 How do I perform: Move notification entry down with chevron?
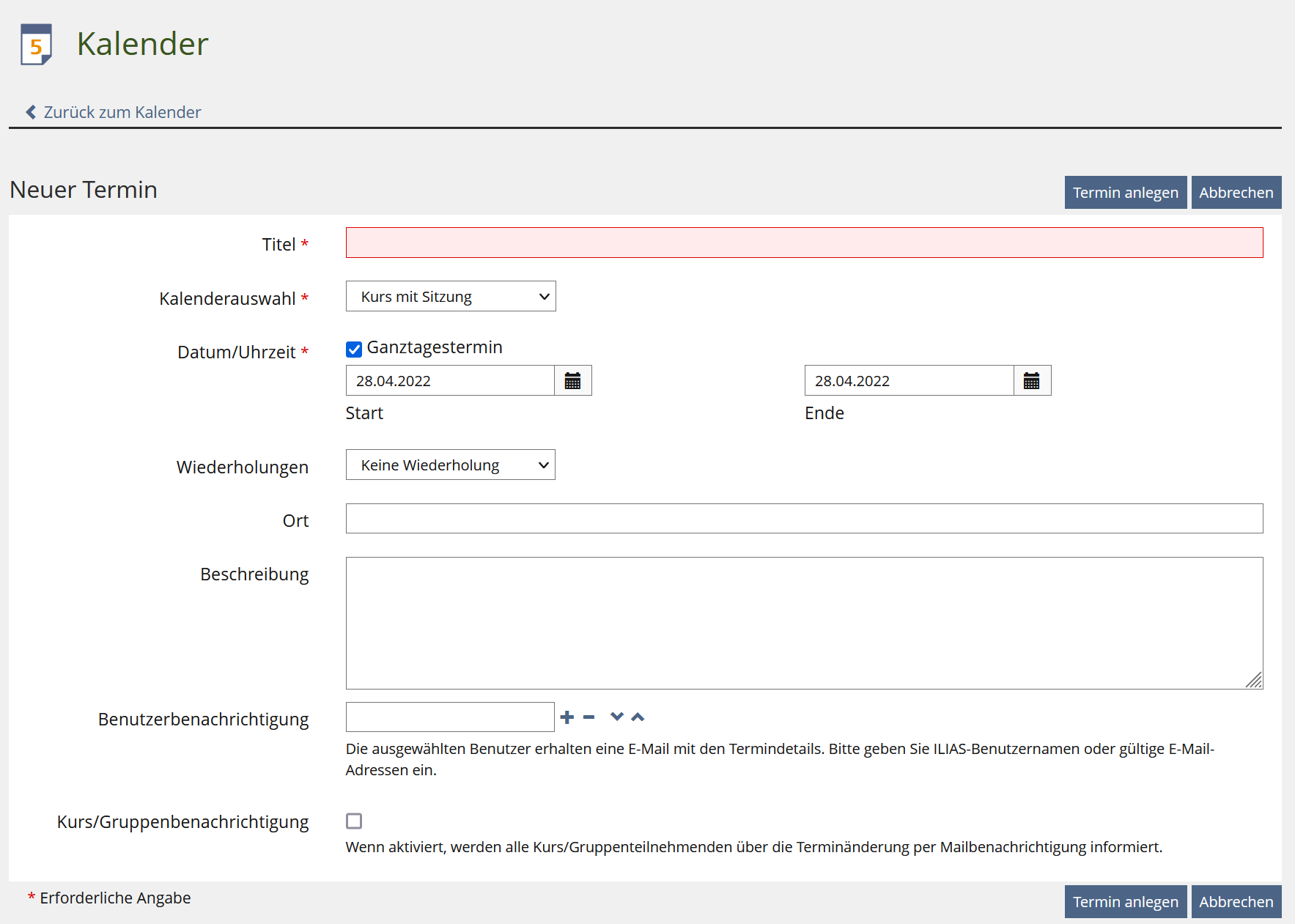[616, 717]
